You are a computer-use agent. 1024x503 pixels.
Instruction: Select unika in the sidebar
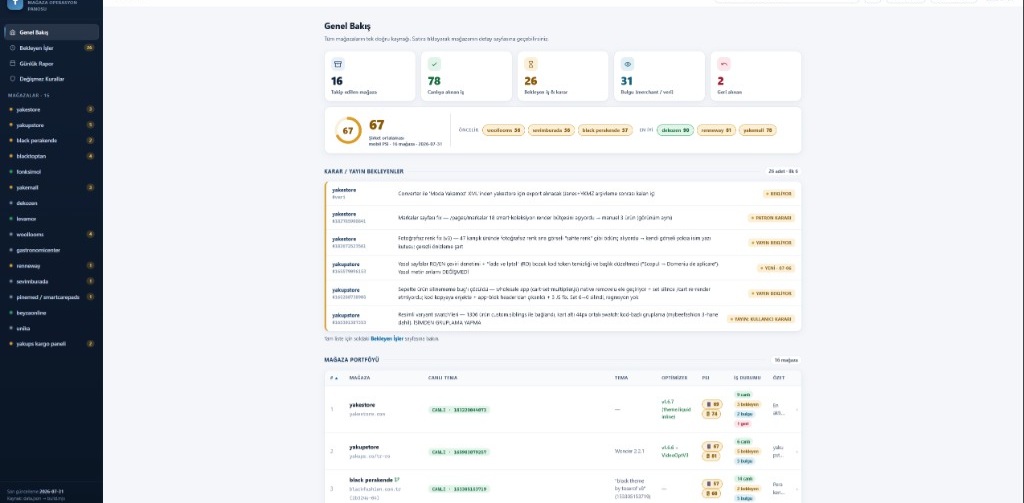point(52,328)
